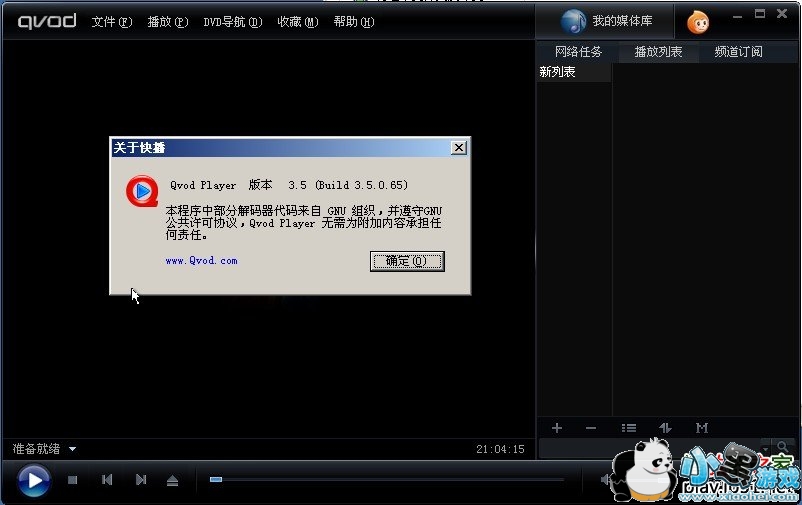Select the 新列表 playlist entry

tap(573, 72)
